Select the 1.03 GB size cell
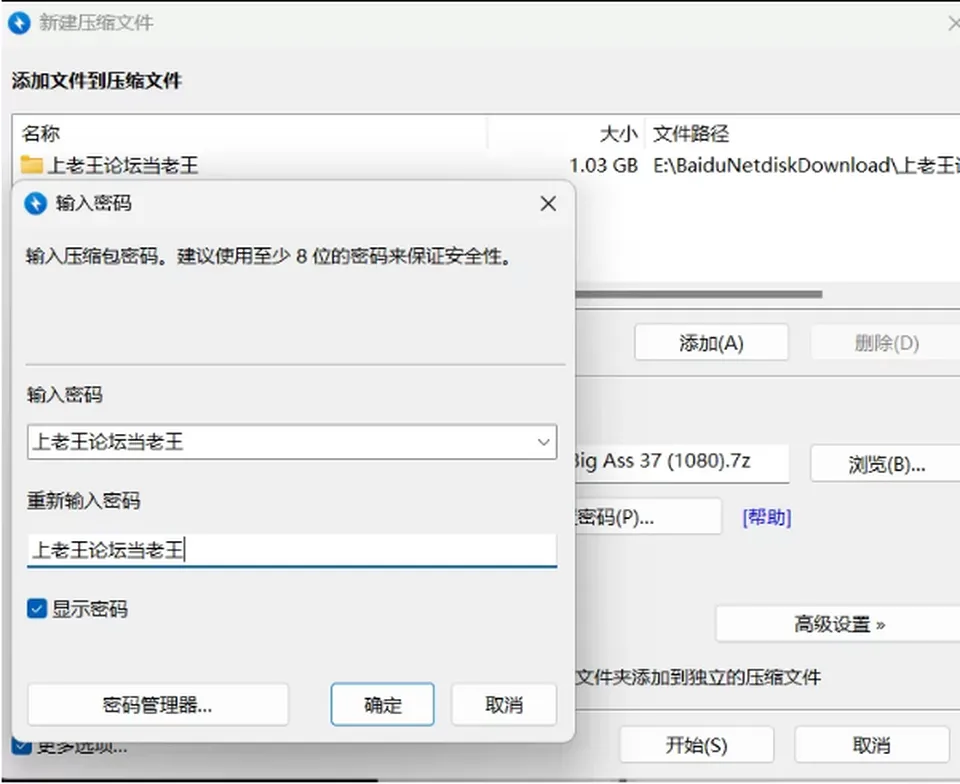The image size is (960, 784). pos(604,165)
